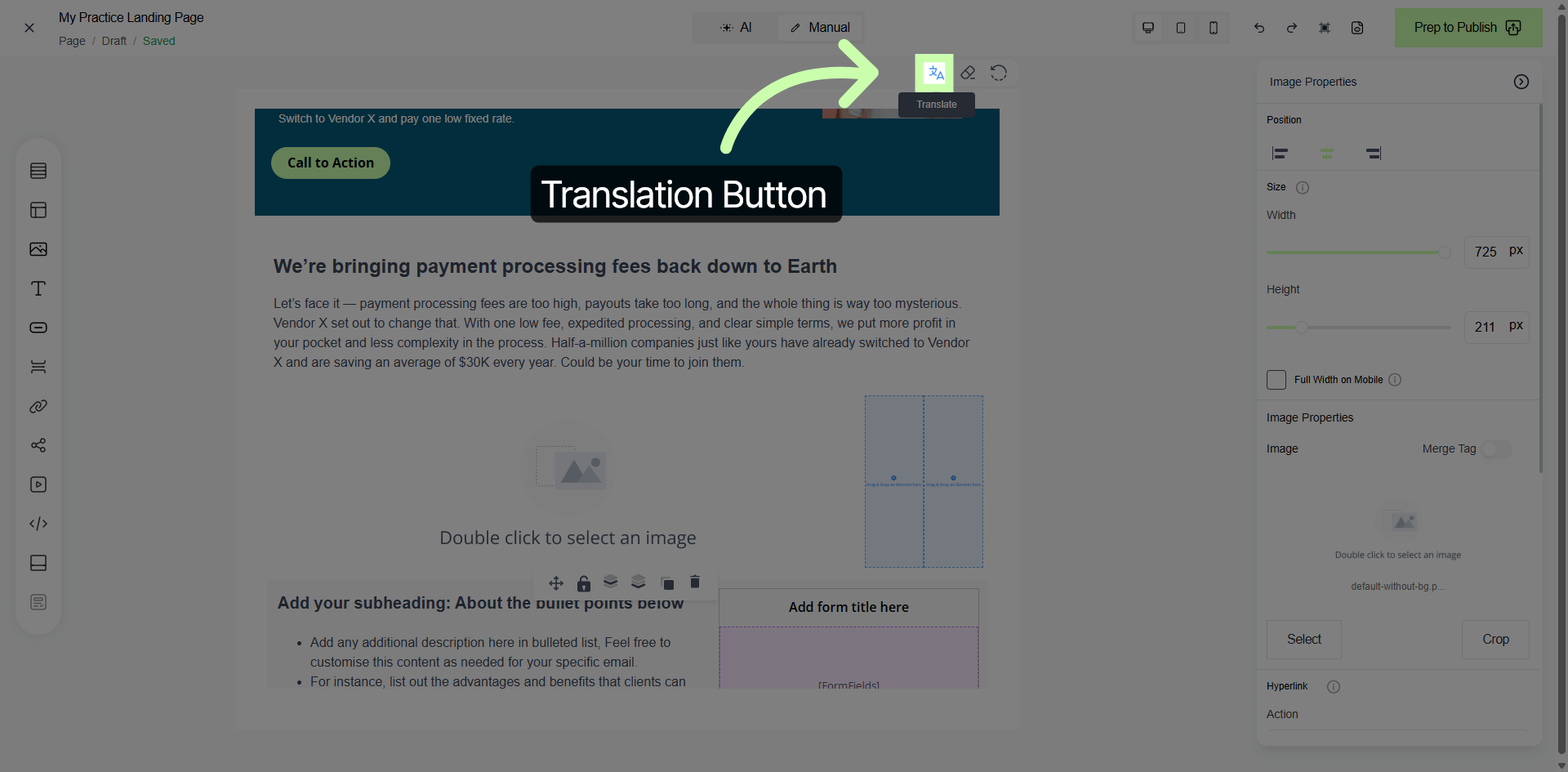1568x772 pixels.
Task: Click the save icon in top bar
Action: click(1357, 28)
